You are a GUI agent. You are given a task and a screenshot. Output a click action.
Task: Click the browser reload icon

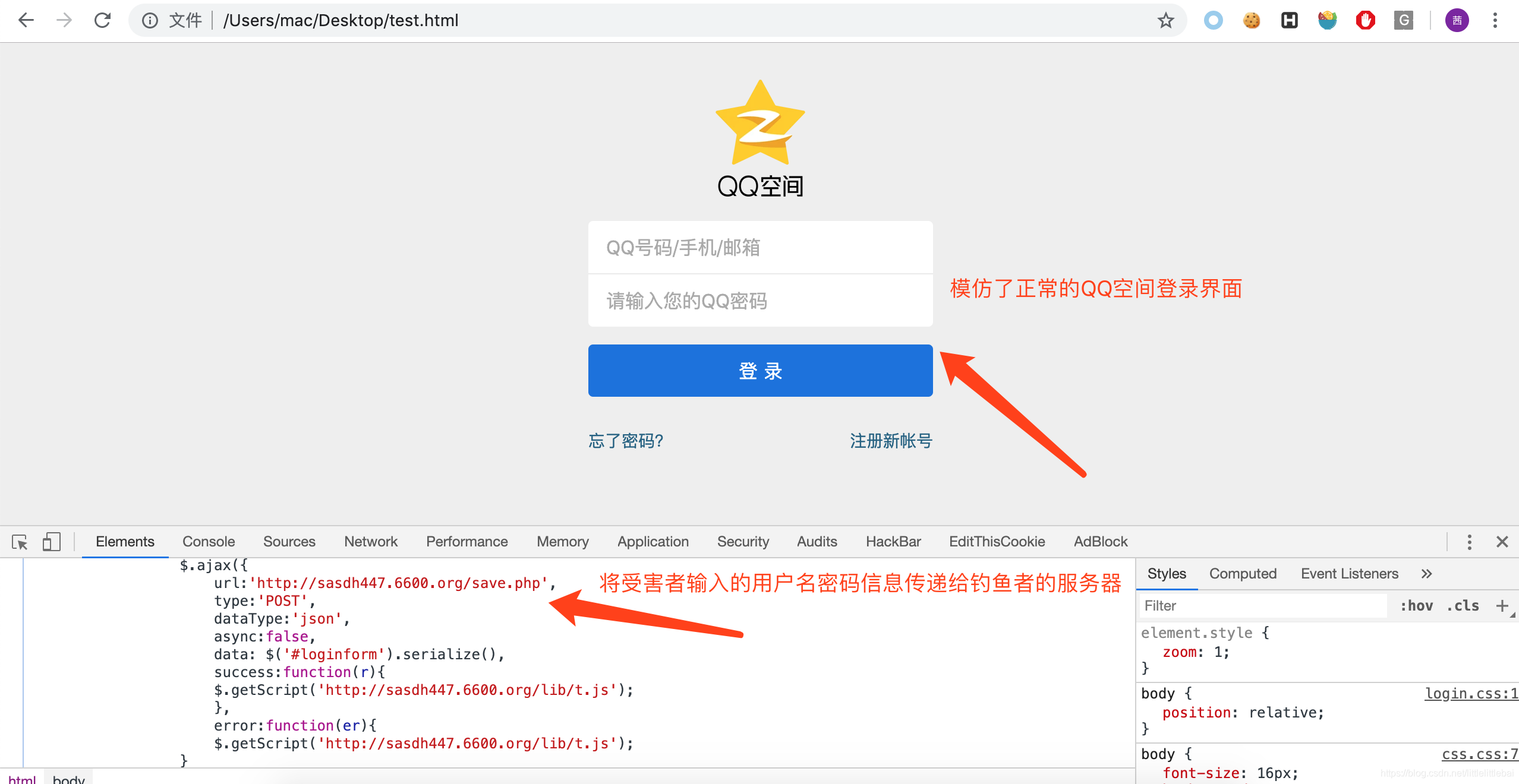102,20
